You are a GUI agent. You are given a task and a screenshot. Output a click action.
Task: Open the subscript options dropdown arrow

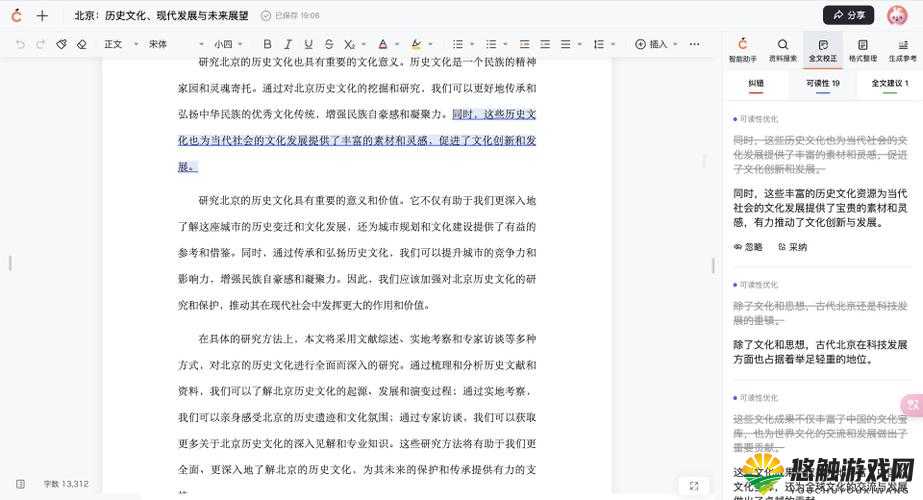[x=364, y=44]
